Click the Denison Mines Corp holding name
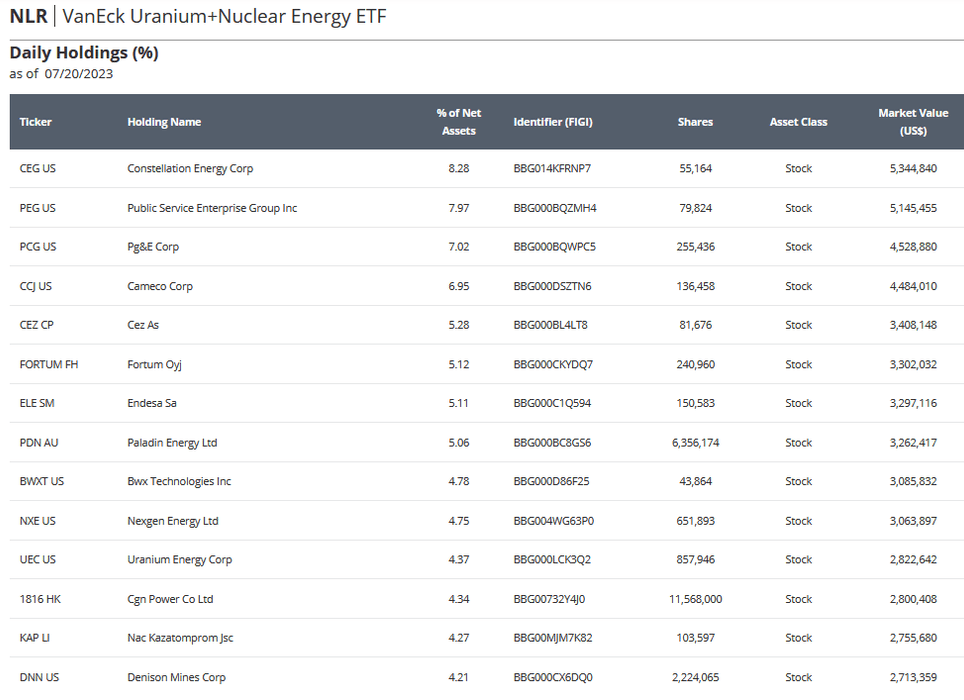 176,677
